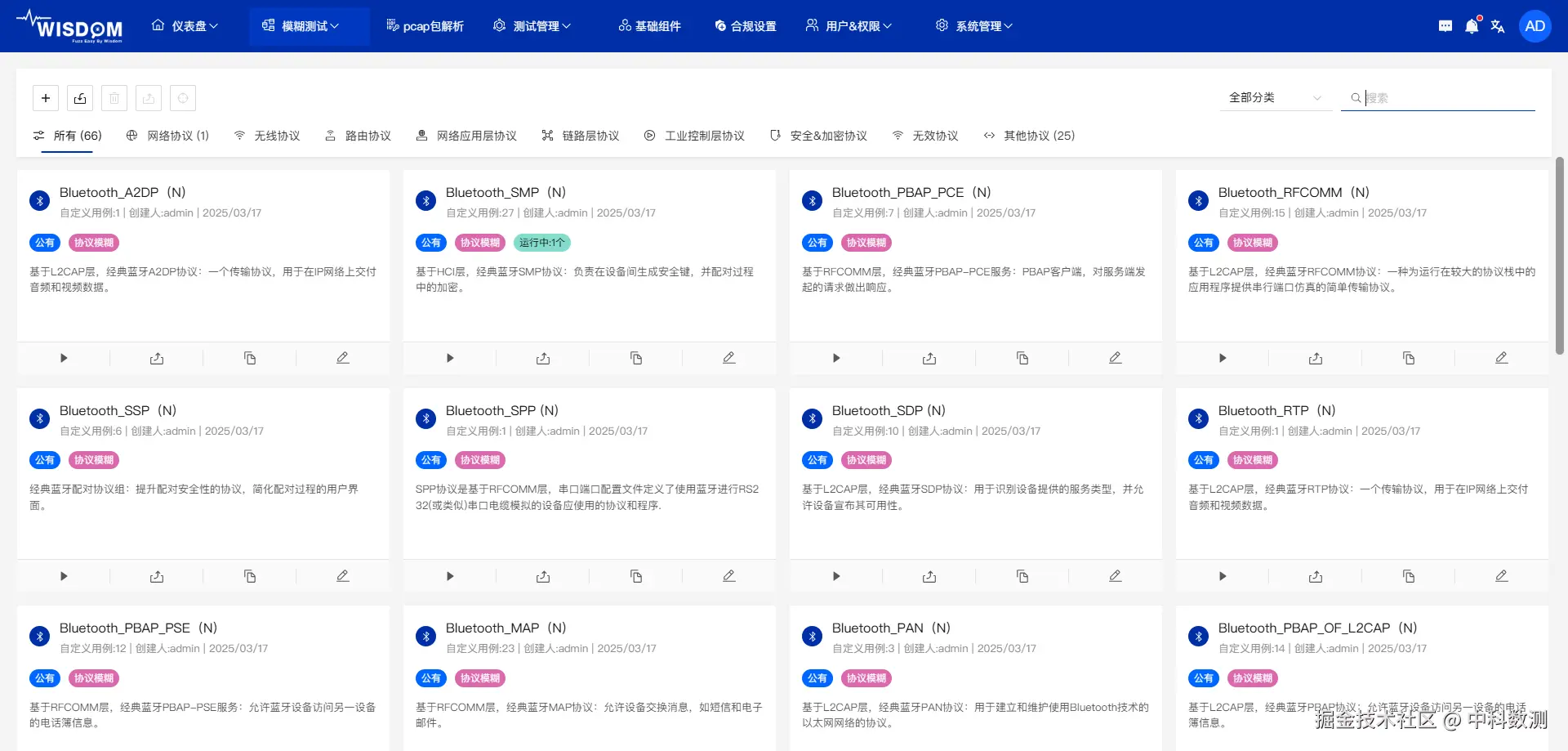1568x751 pixels.
Task: Open the Bluetooth_PBAP_PSE card title
Action: pyautogui.click(x=138, y=628)
